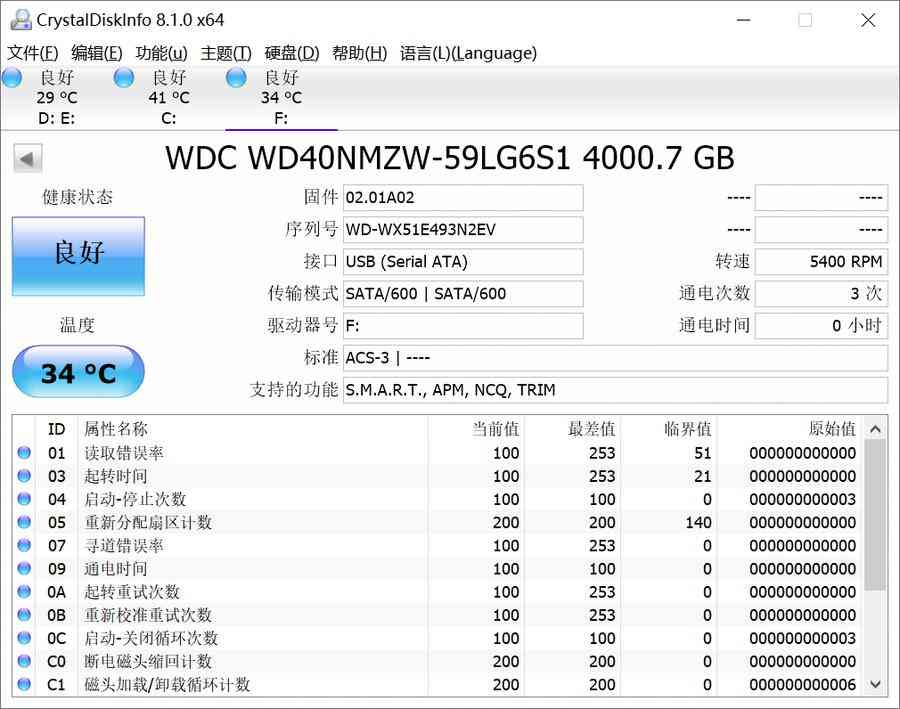Click the previous disk arrow button
Viewport: 900px width, 709px height.
click(28, 158)
